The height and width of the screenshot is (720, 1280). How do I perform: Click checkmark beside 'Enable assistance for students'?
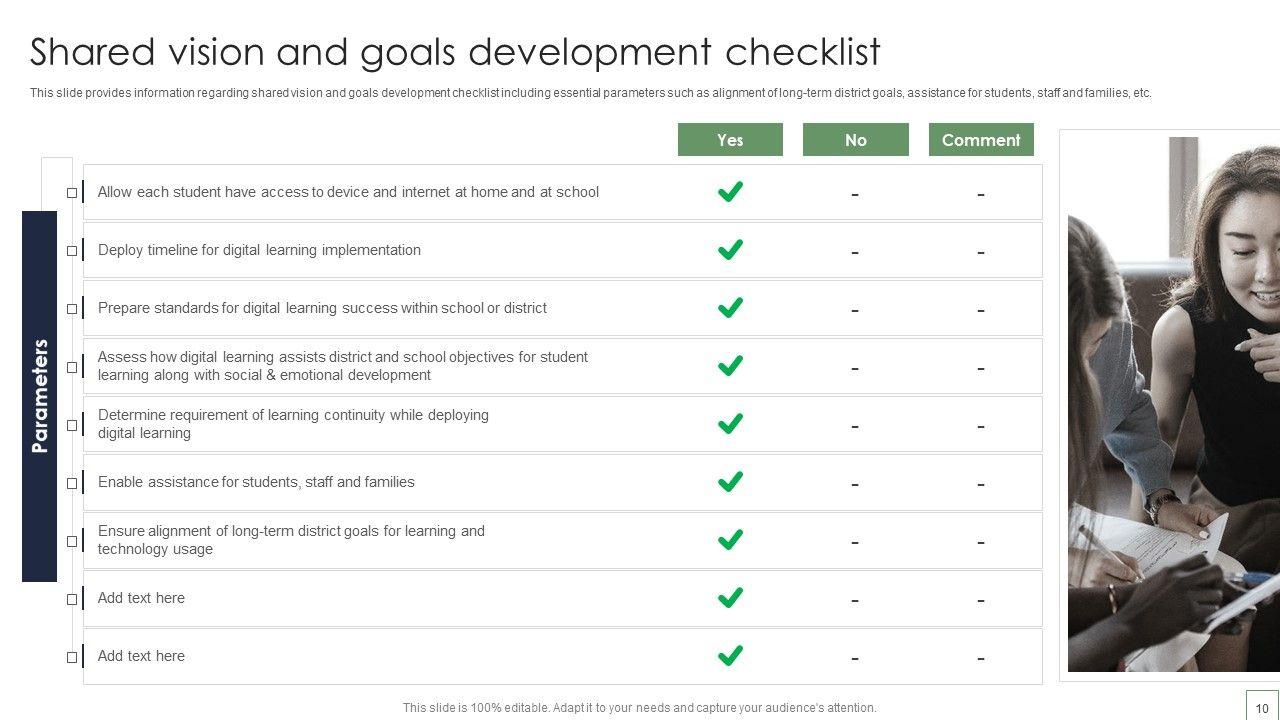[730, 481]
